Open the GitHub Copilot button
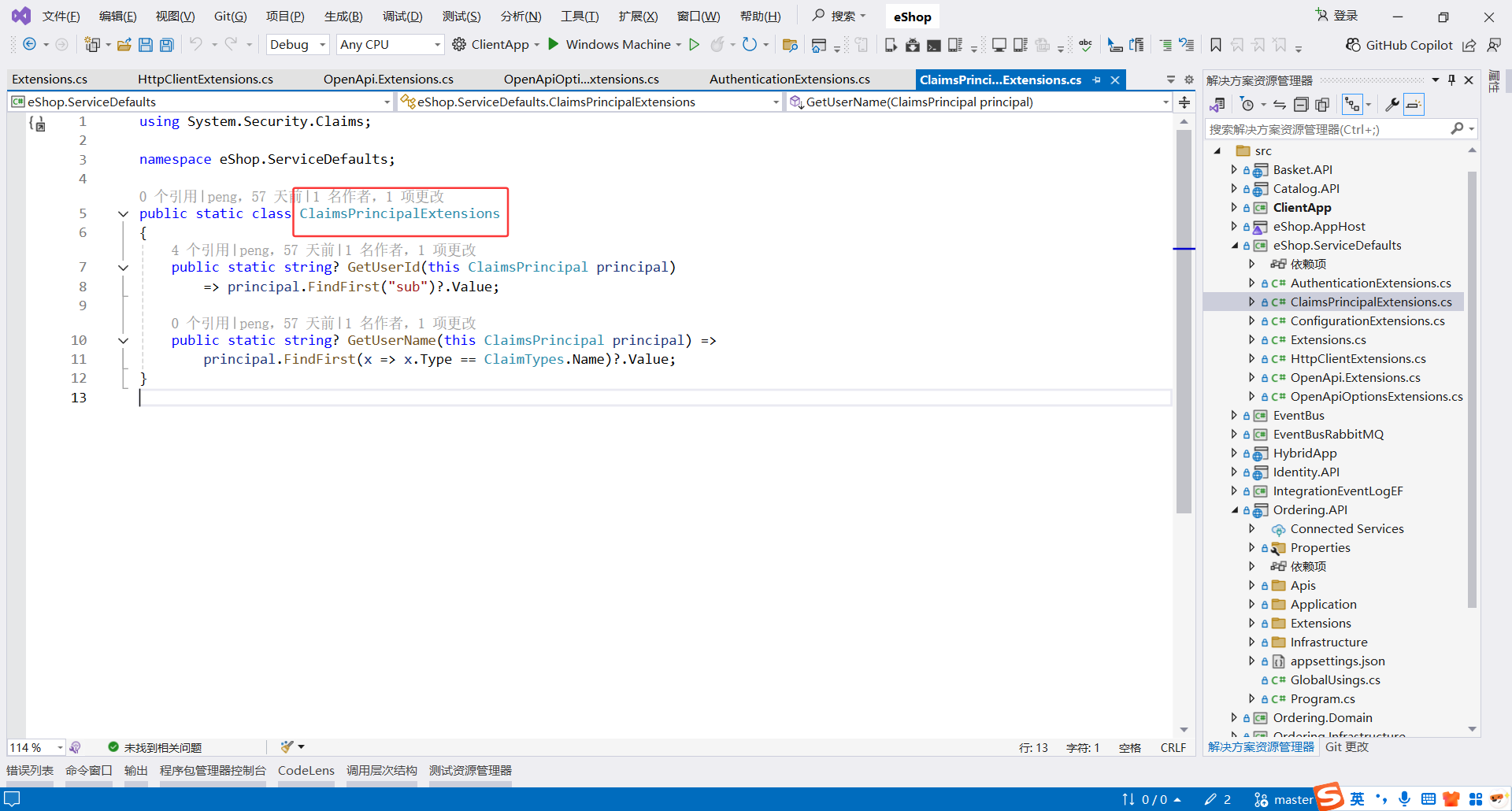The image size is (1512, 811). pos(1399,45)
